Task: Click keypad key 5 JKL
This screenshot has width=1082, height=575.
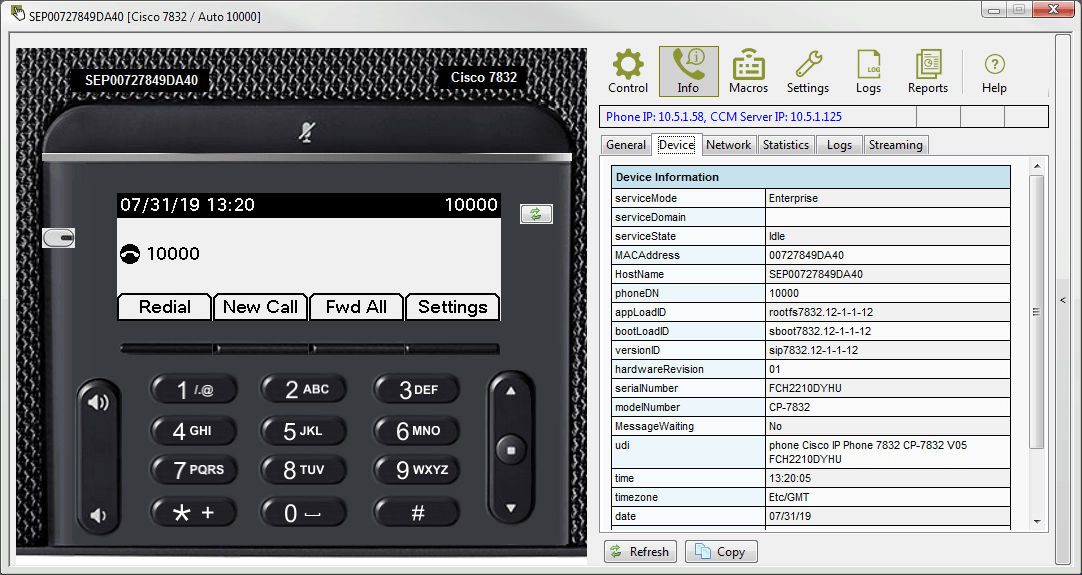Action: coord(304,431)
